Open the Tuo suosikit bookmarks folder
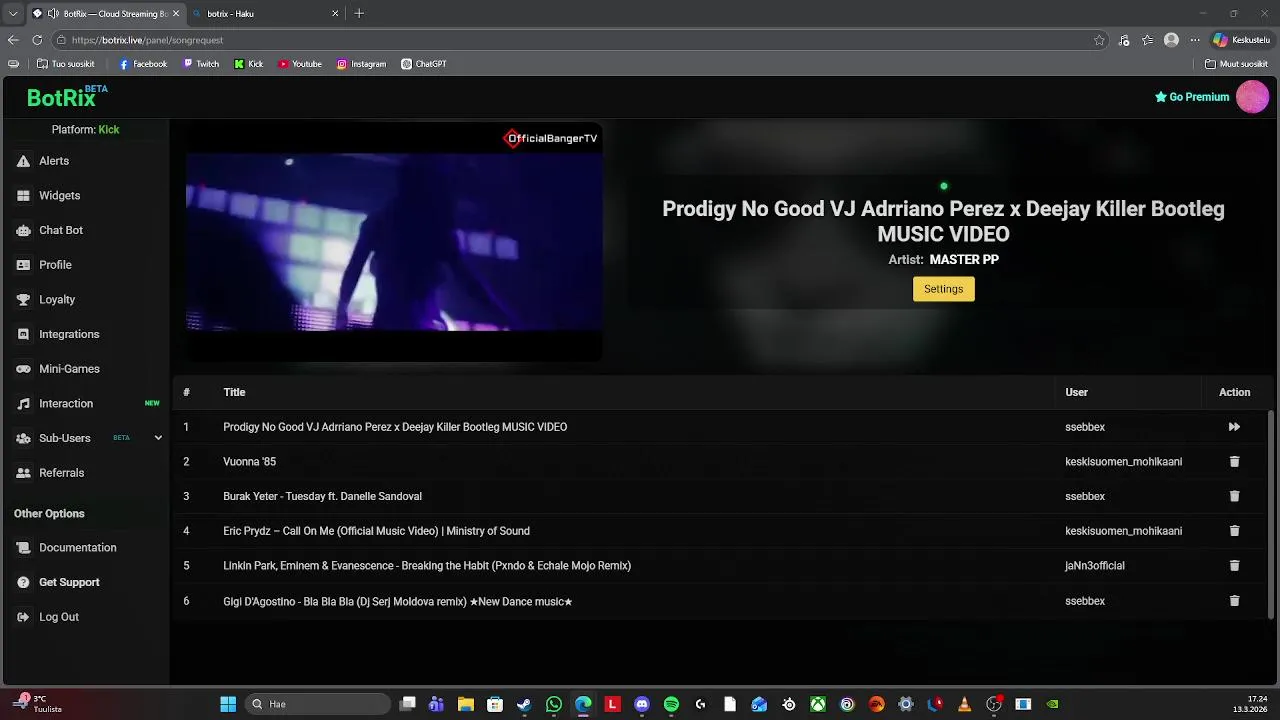 click(66, 64)
